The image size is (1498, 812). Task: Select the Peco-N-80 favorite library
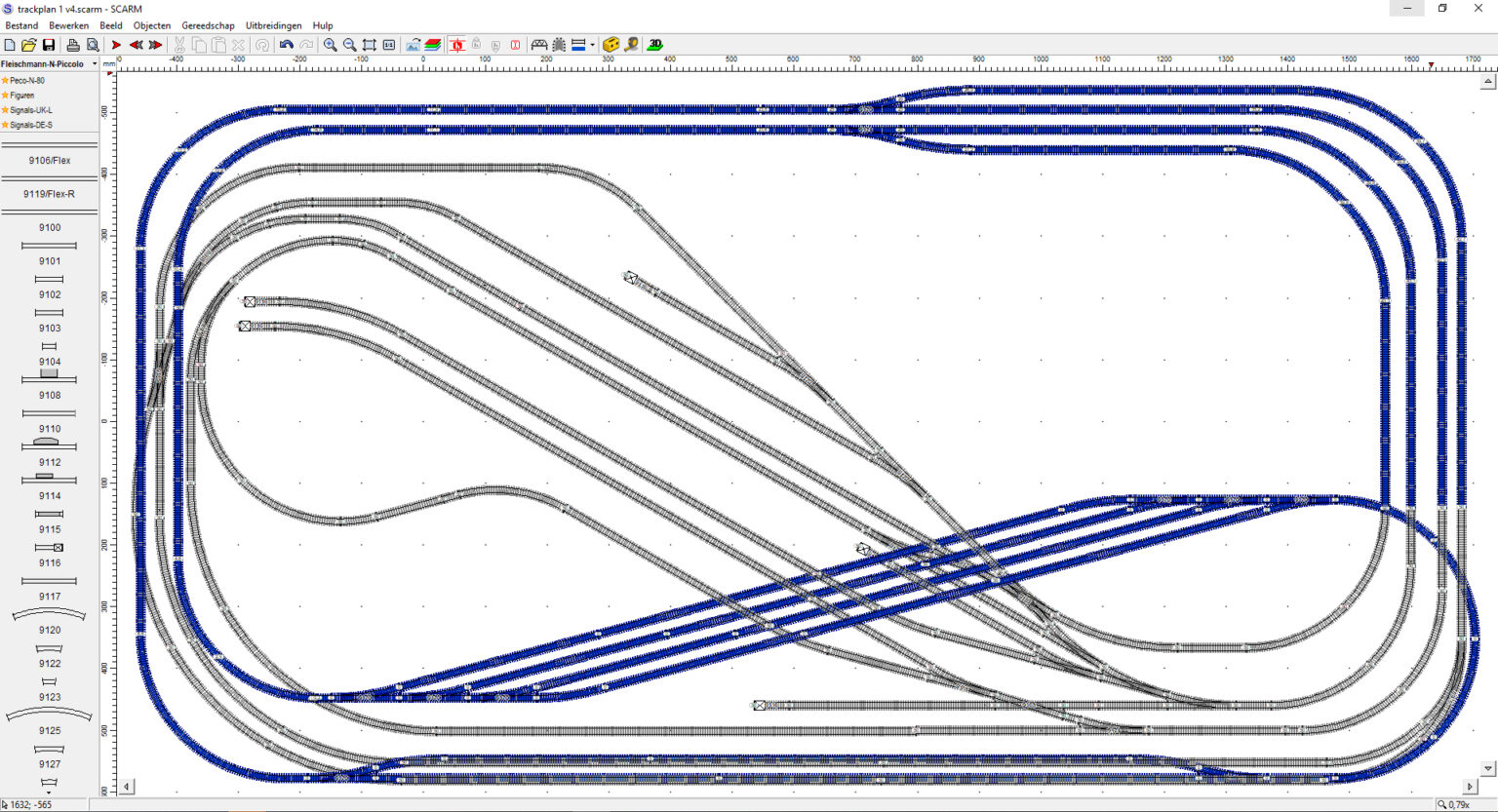point(27,80)
